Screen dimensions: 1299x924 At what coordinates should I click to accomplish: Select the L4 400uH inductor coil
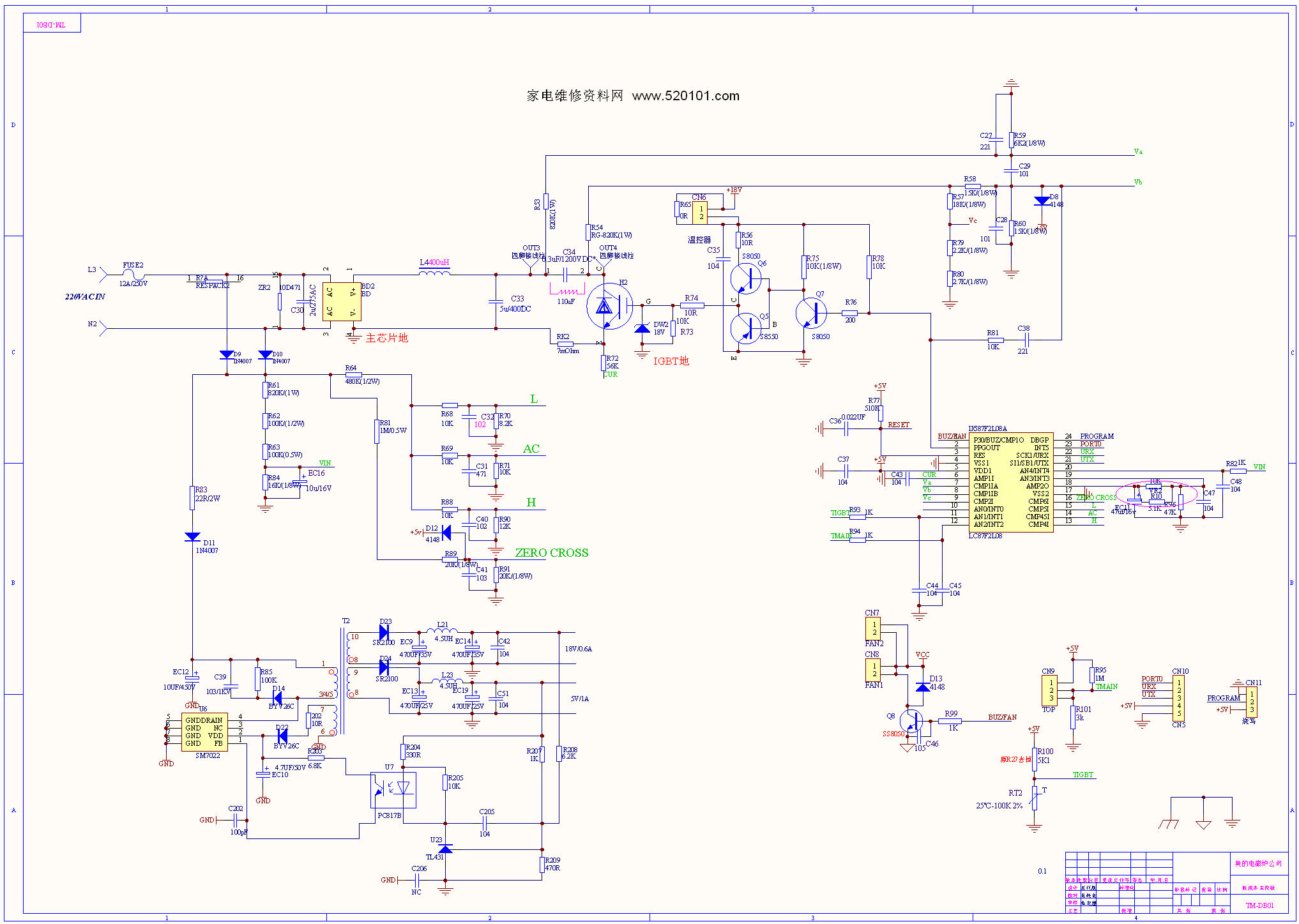tap(434, 272)
